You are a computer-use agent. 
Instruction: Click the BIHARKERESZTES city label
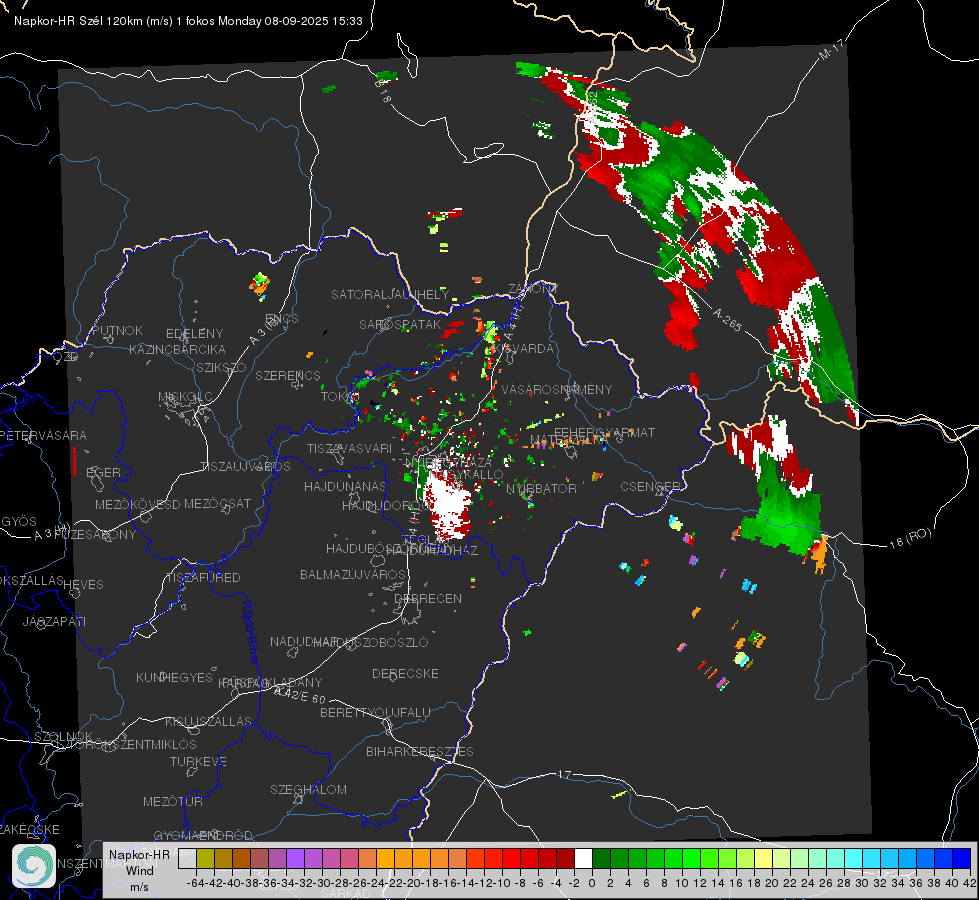coord(420,751)
